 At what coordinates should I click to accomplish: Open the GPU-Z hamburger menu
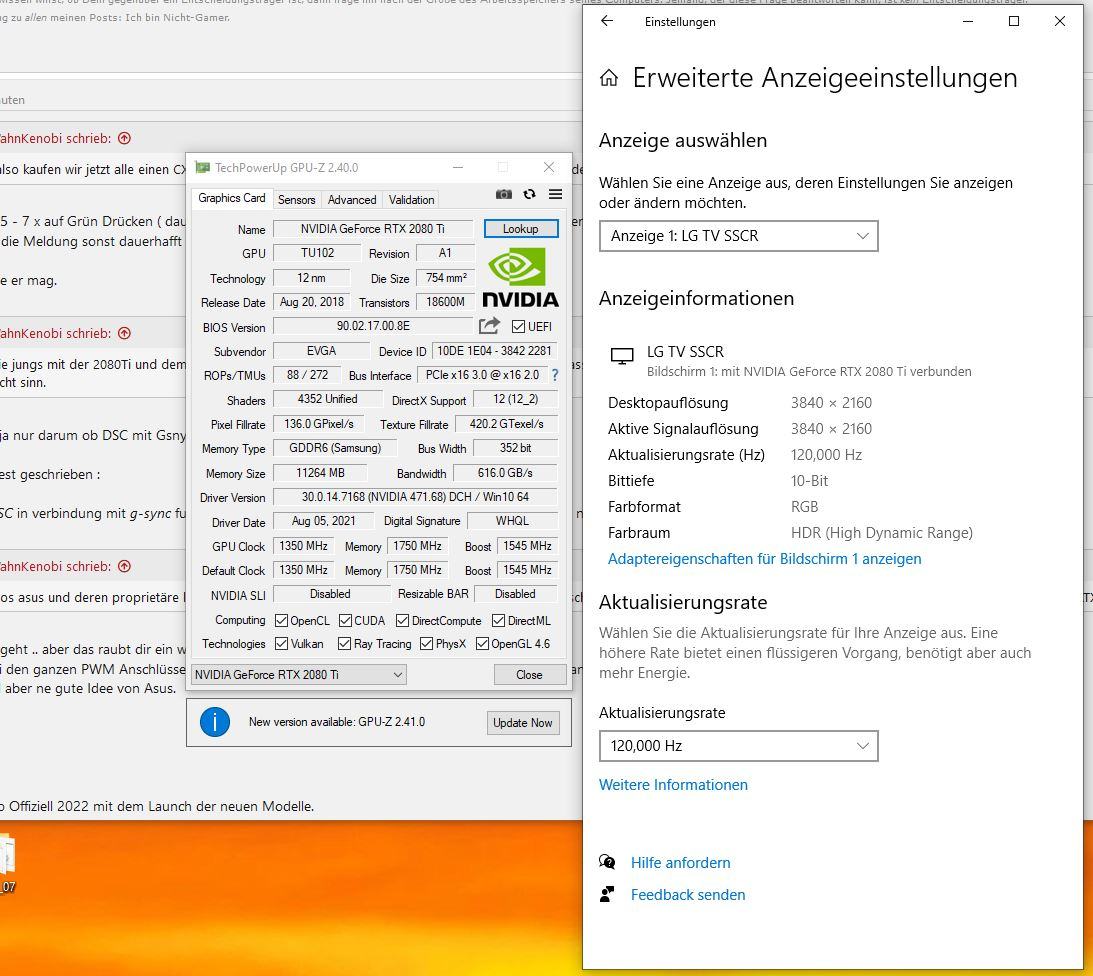(555, 195)
